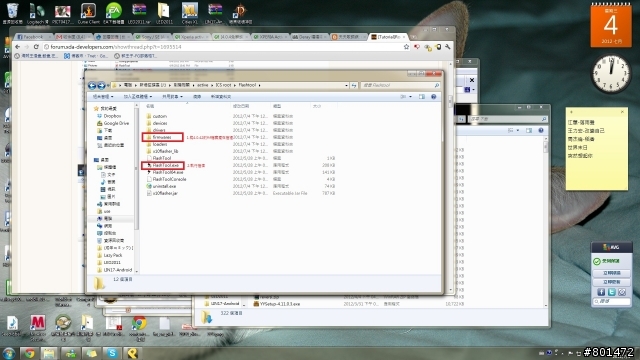Open Chrome from the taskbar
Viewport: 640px width, 360px height.
pos(29,353)
